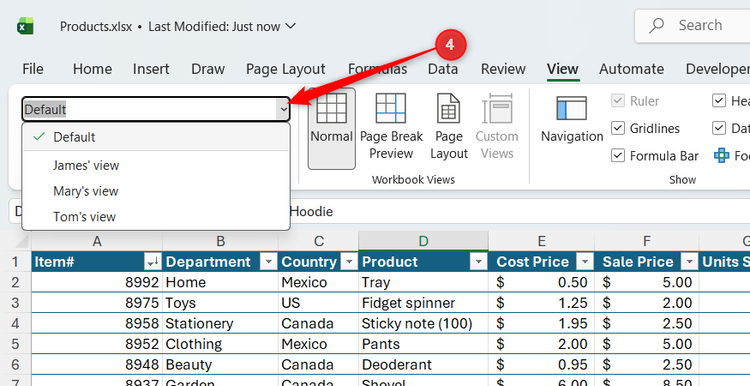The width and height of the screenshot is (750, 386).
Task: Toggle the Gridlines checkbox
Action: click(x=618, y=128)
